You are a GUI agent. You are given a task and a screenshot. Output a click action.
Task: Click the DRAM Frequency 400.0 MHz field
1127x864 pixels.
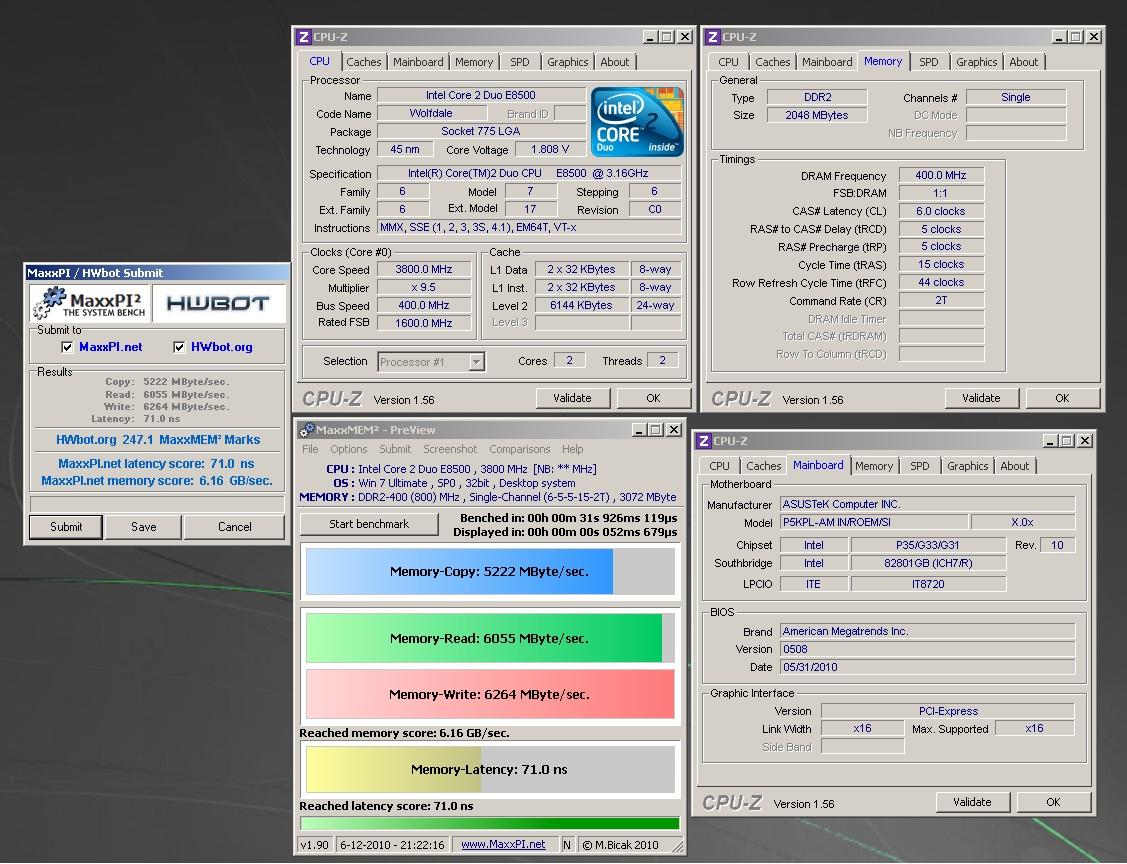941,175
